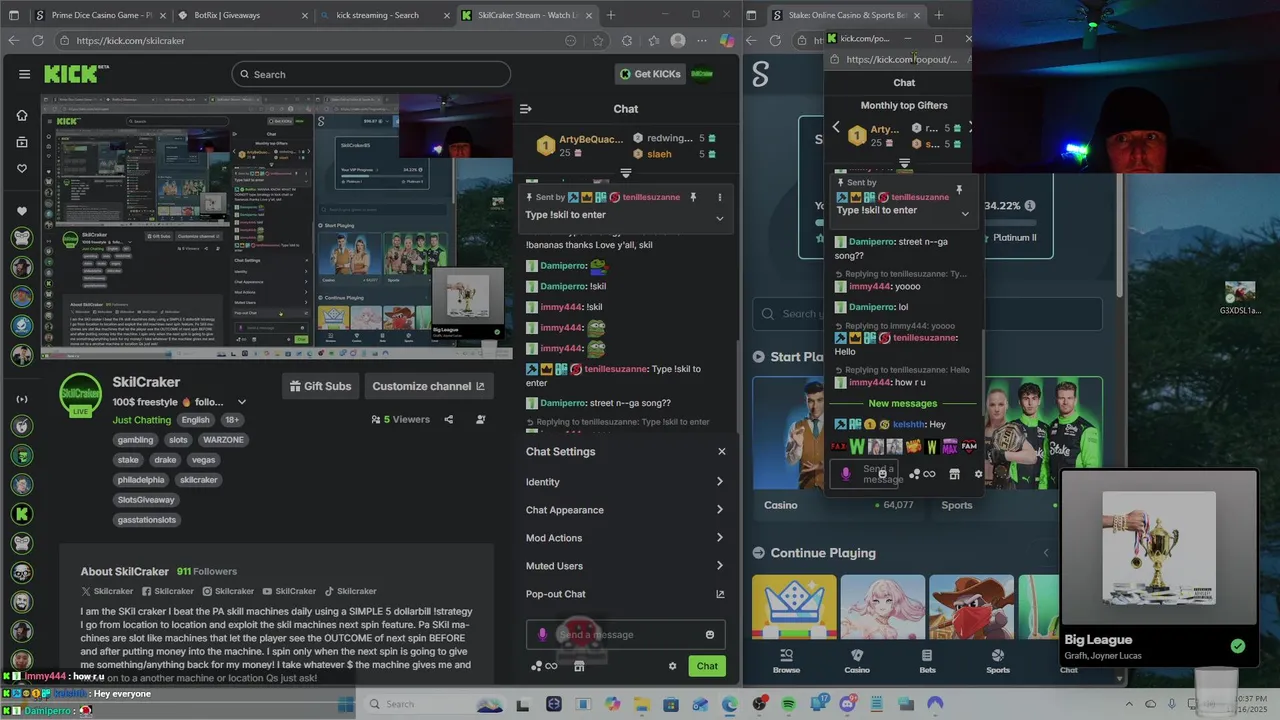This screenshot has height=720, width=1280.
Task: Collapse the chat panel arrow icon
Action: [x=526, y=109]
